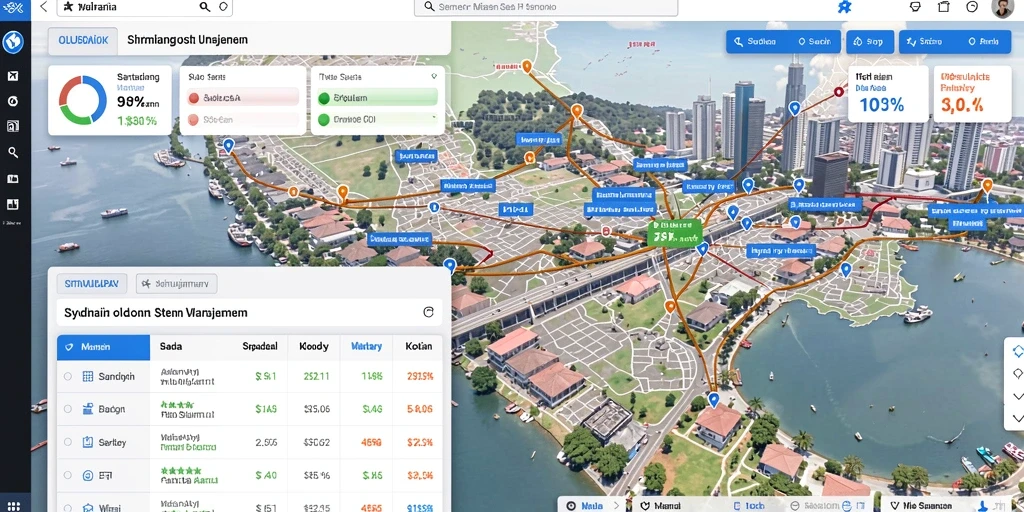Image resolution: width=1024 pixels, height=512 pixels.
Task: Click the Sada column header
Action: pyautogui.click(x=170, y=347)
